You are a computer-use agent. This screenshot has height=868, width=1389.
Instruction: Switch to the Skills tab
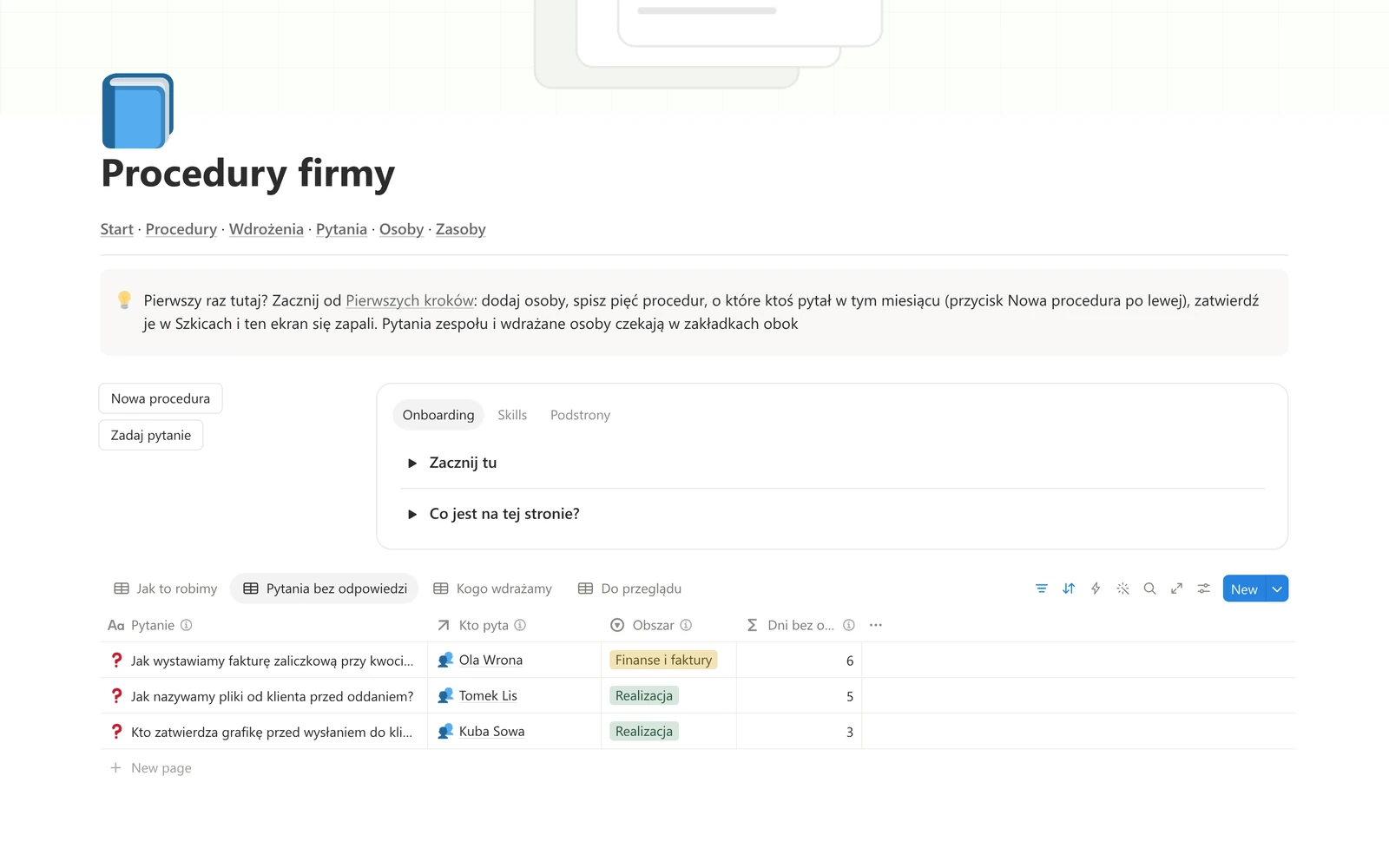(x=512, y=415)
